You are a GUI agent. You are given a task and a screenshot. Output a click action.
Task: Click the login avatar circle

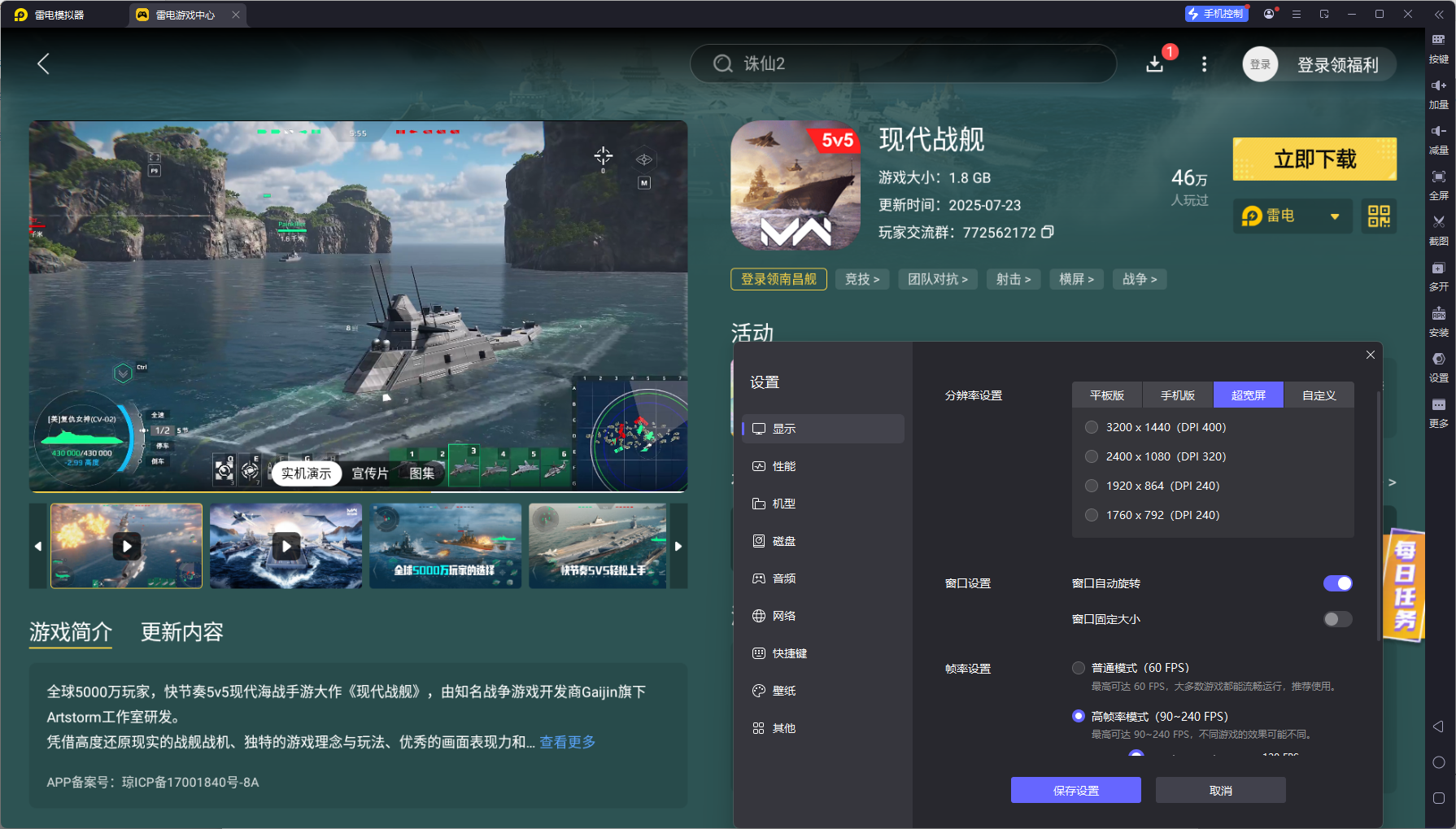point(1260,64)
